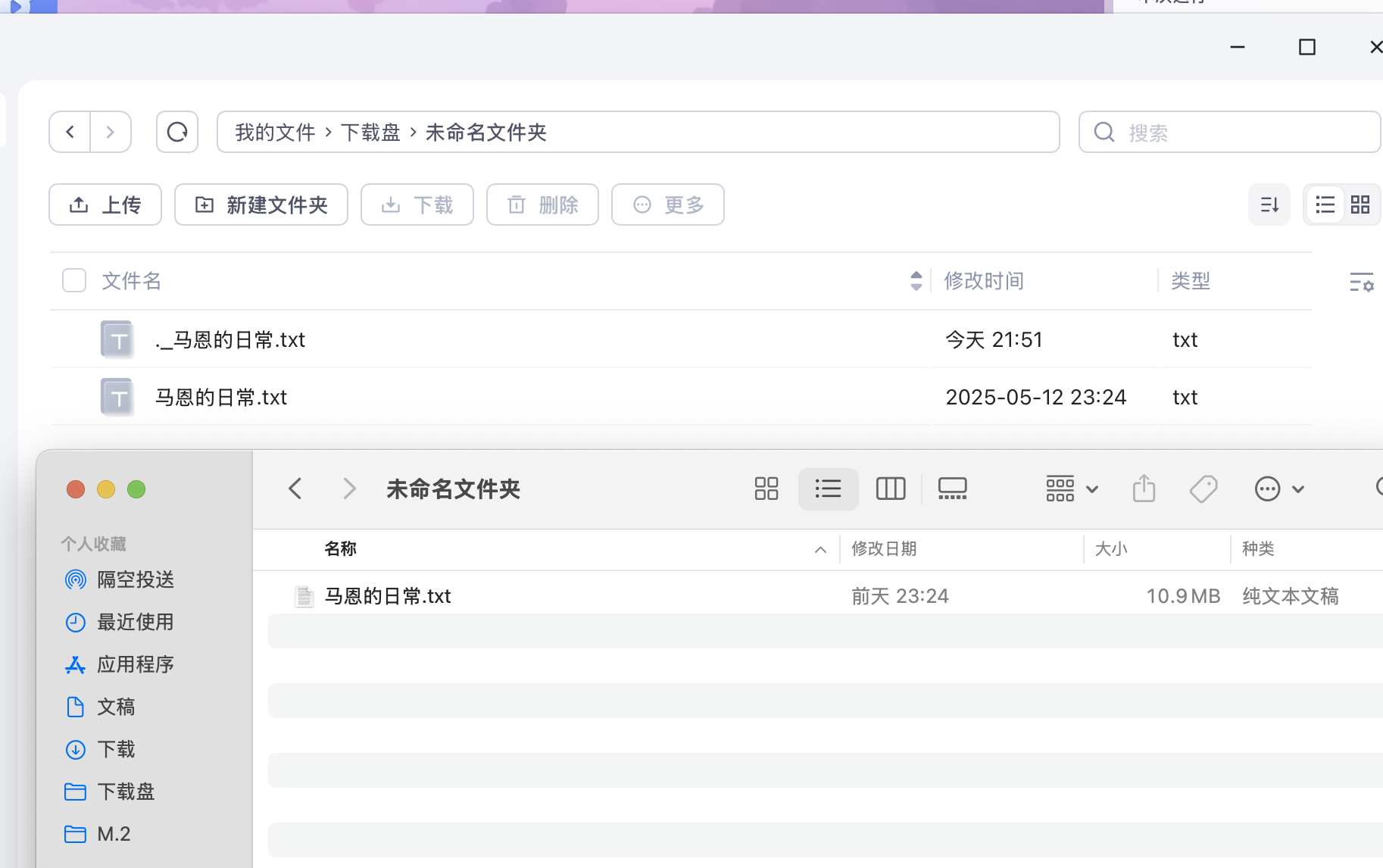Sort Finder by 大小 column
The height and width of the screenshot is (868, 1383).
pos(1111,548)
